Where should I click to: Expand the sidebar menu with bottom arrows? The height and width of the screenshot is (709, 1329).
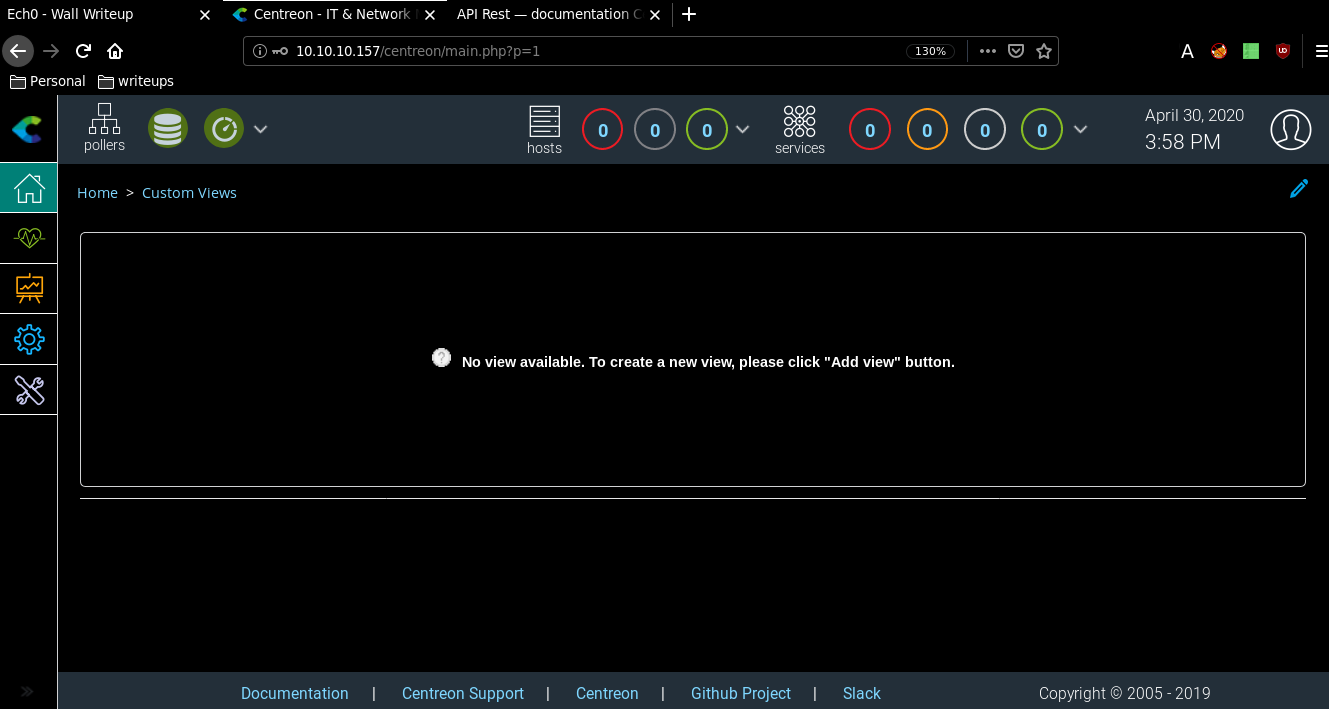[x=27, y=691]
